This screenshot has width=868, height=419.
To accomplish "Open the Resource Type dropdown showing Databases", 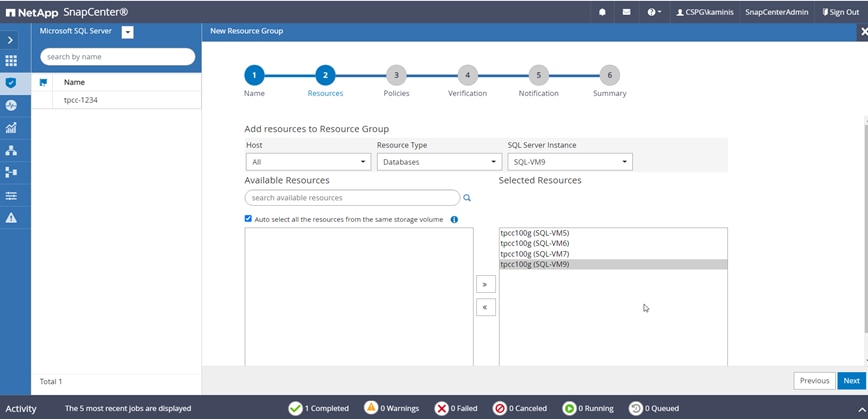I will (439, 162).
